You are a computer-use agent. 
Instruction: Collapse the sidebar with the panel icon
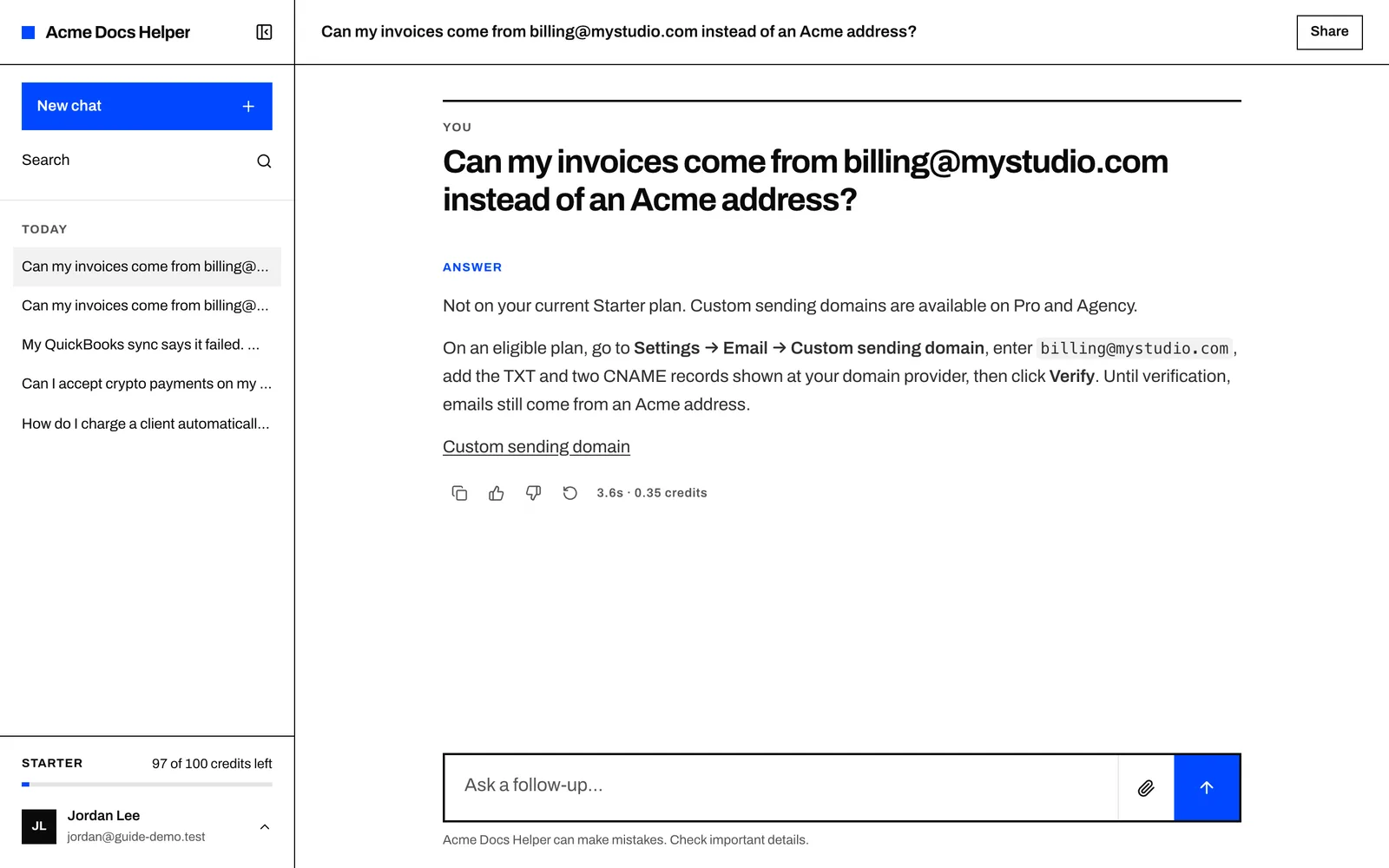click(x=264, y=32)
